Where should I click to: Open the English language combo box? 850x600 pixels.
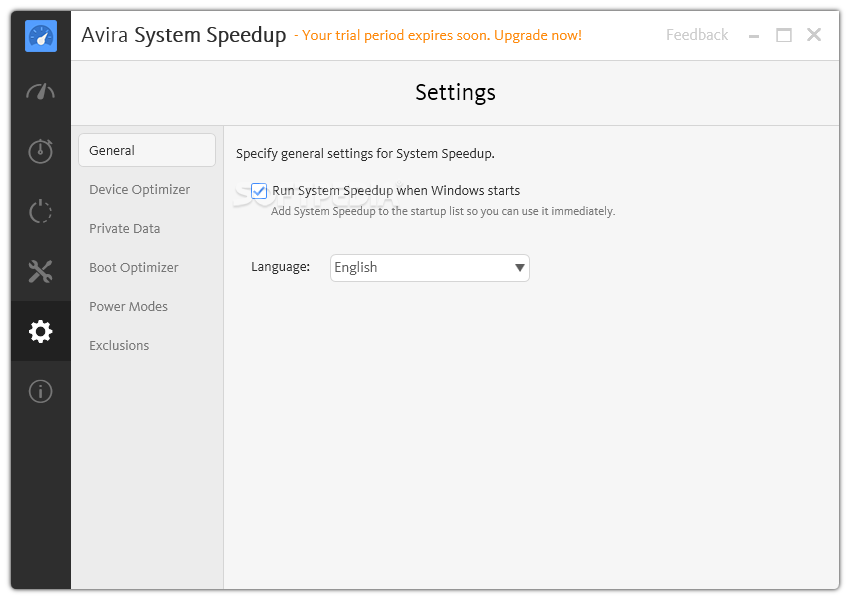point(429,268)
